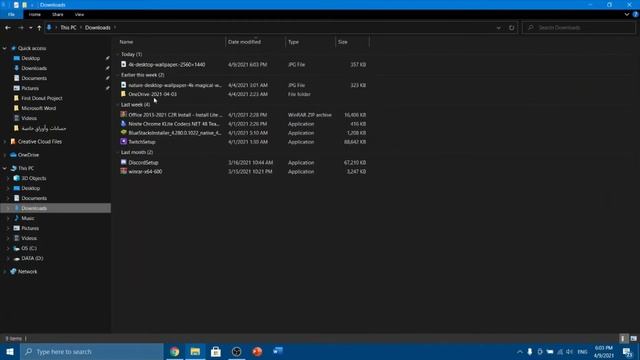The image size is (640, 360).
Task: Select the DiscordSetup application icon
Action: 123,162
